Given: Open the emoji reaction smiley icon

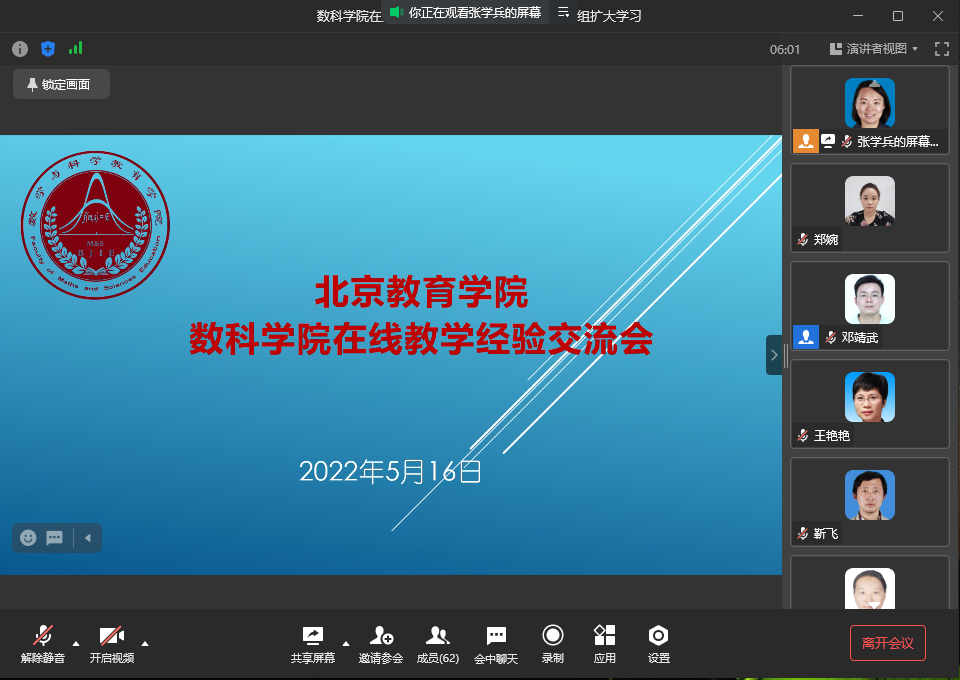Looking at the screenshot, I should click(28, 538).
